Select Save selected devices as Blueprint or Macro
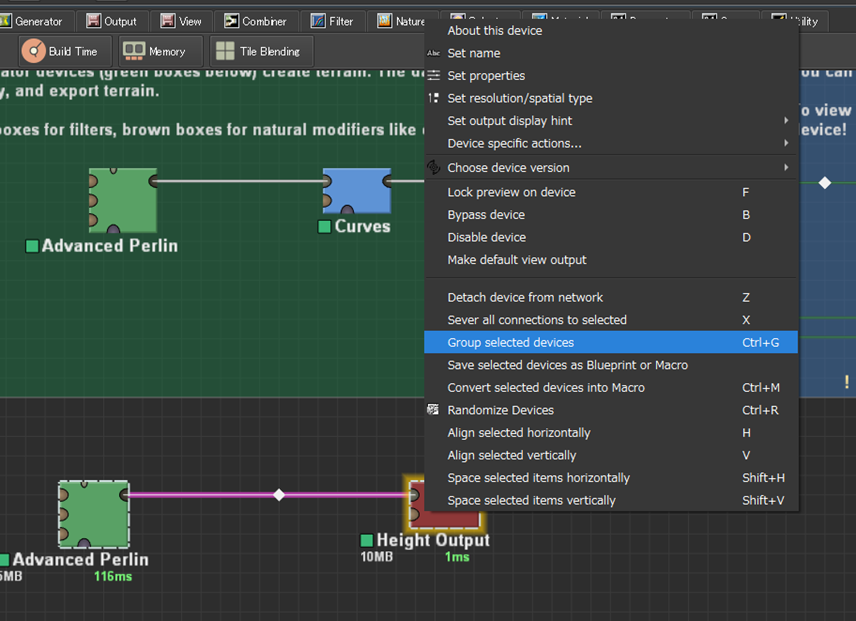This screenshot has height=621, width=856. [x=611, y=365]
